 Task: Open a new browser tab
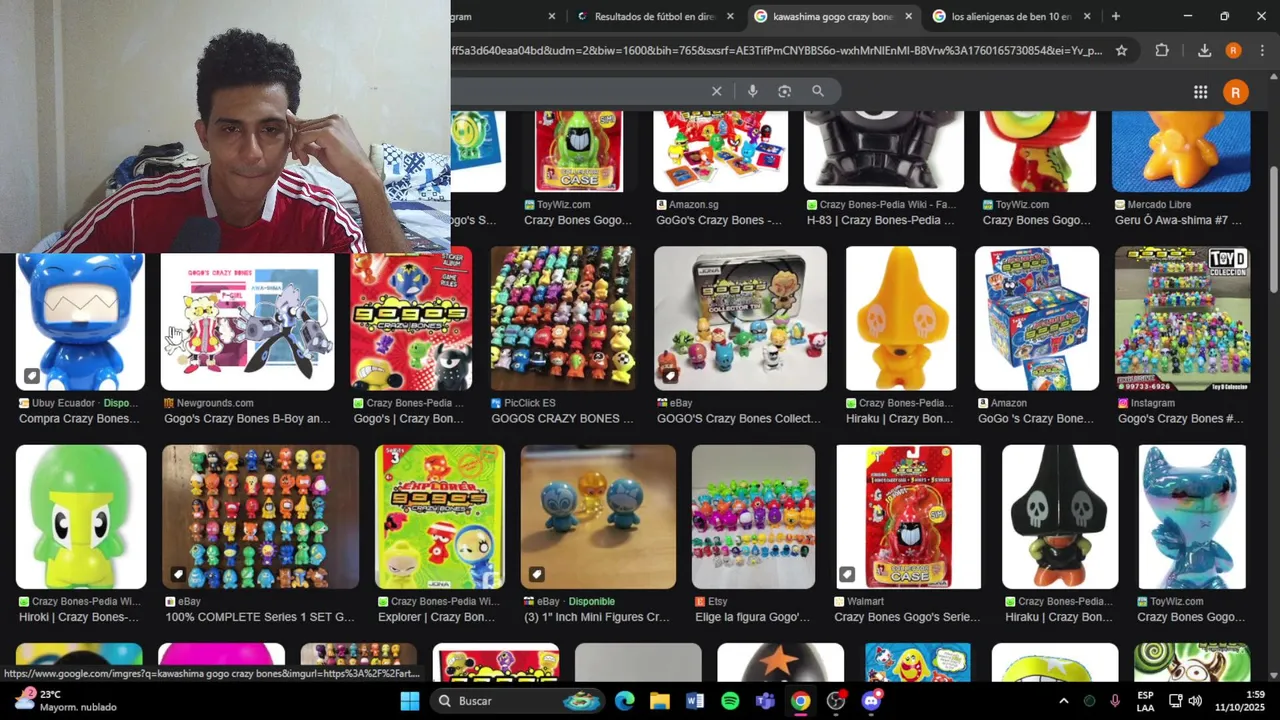[1115, 16]
